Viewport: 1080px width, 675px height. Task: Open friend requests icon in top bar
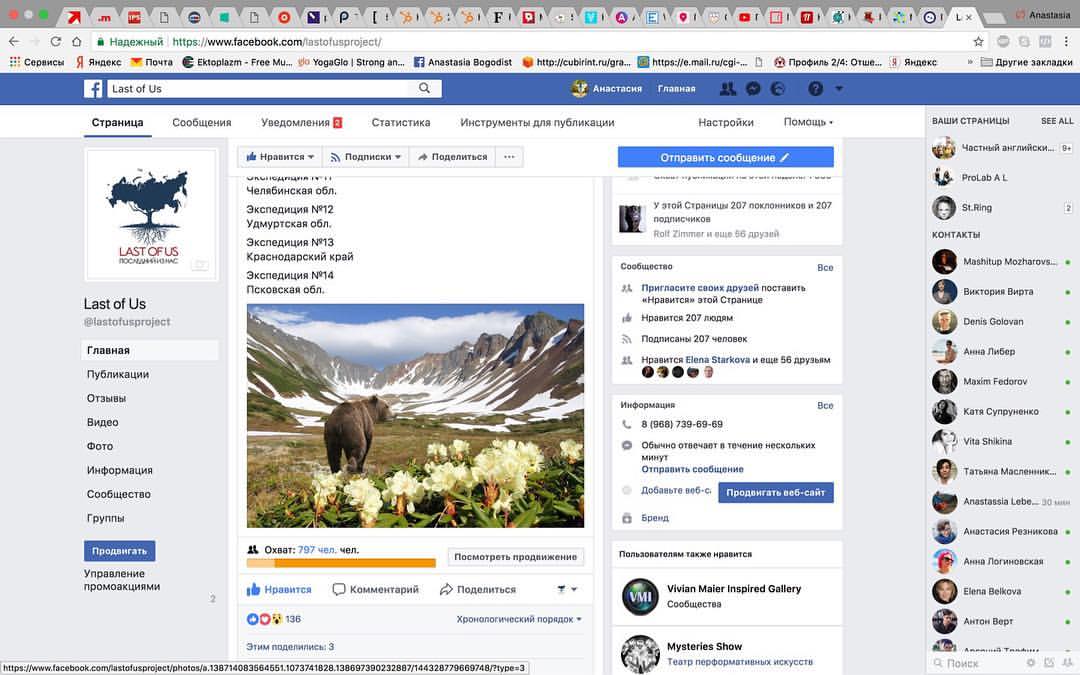pyautogui.click(x=727, y=88)
